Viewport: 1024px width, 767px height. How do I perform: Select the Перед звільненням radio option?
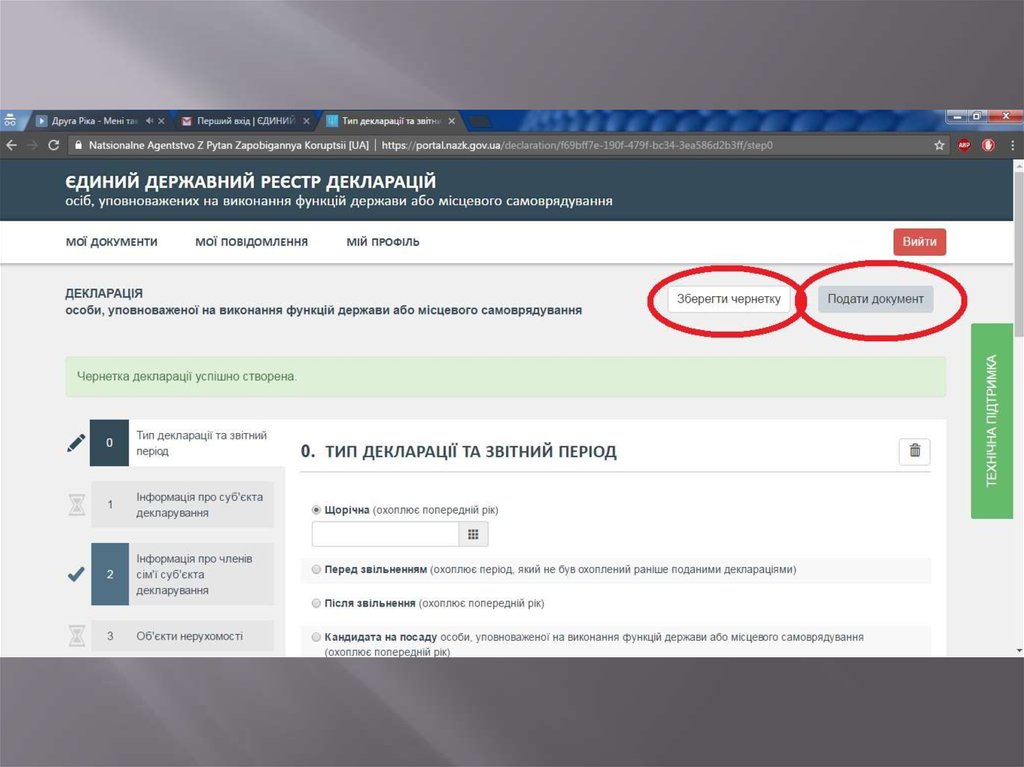317,569
